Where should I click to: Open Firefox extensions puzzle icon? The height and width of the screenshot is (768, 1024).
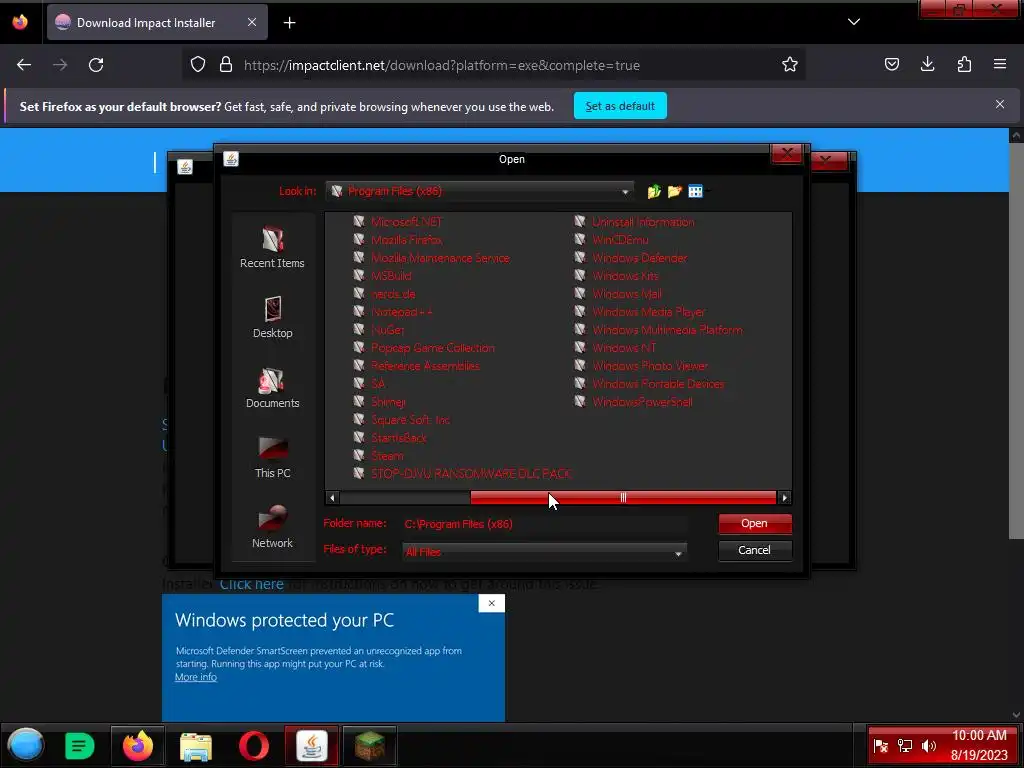click(x=964, y=64)
